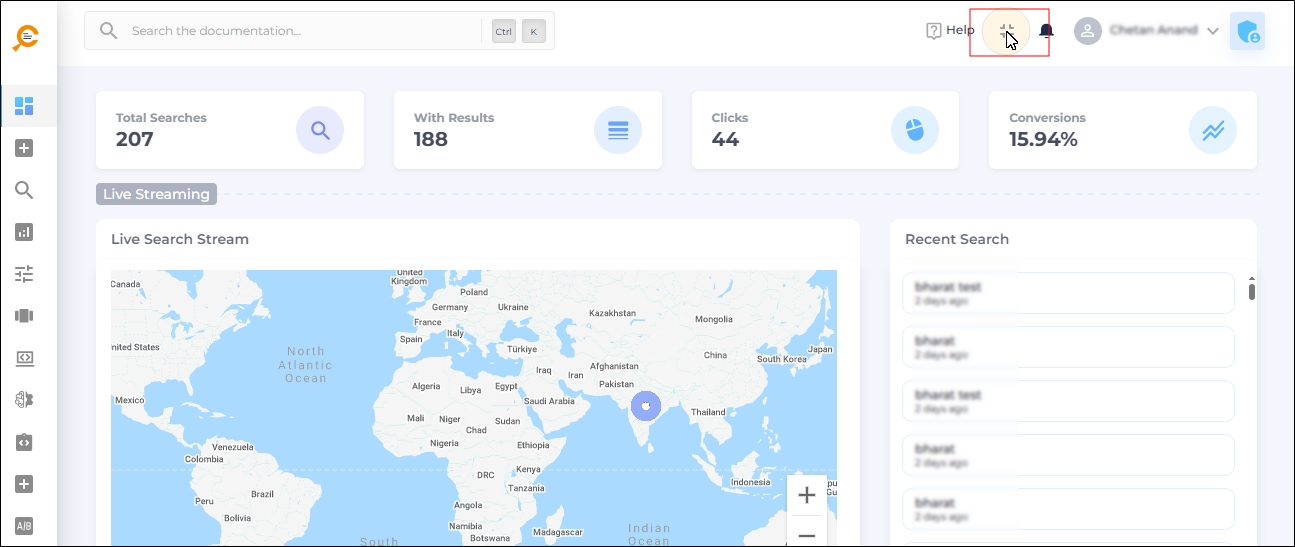Screen dimensions: 1295x547
Task: Open the dashboard icon in the sidebar
Action: [x=25, y=106]
